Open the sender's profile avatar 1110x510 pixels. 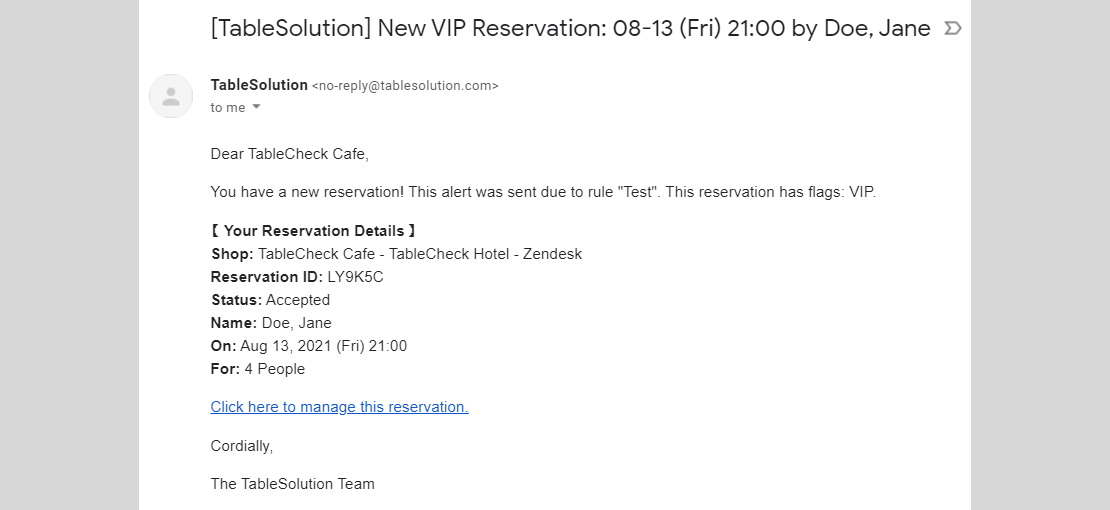[171, 96]
